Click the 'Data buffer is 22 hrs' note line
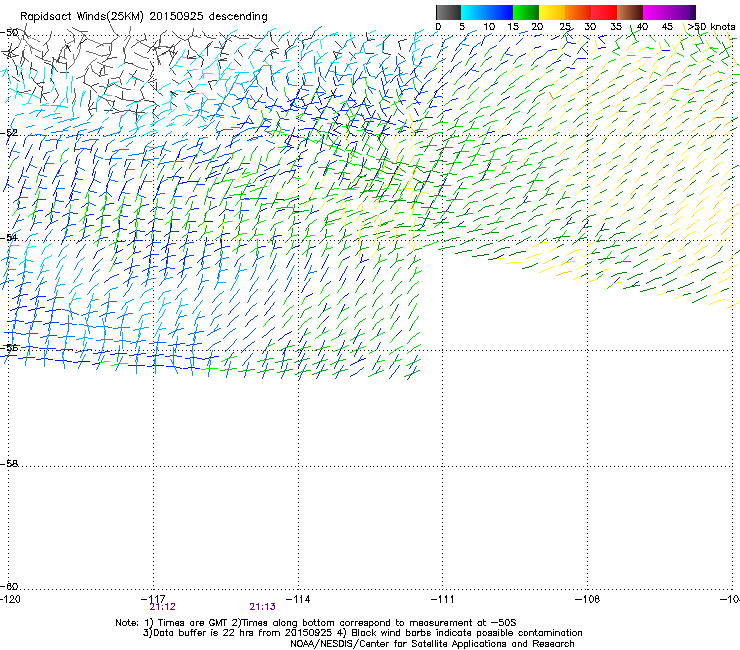Screen dimensions: 740x650 coord(362,633)
